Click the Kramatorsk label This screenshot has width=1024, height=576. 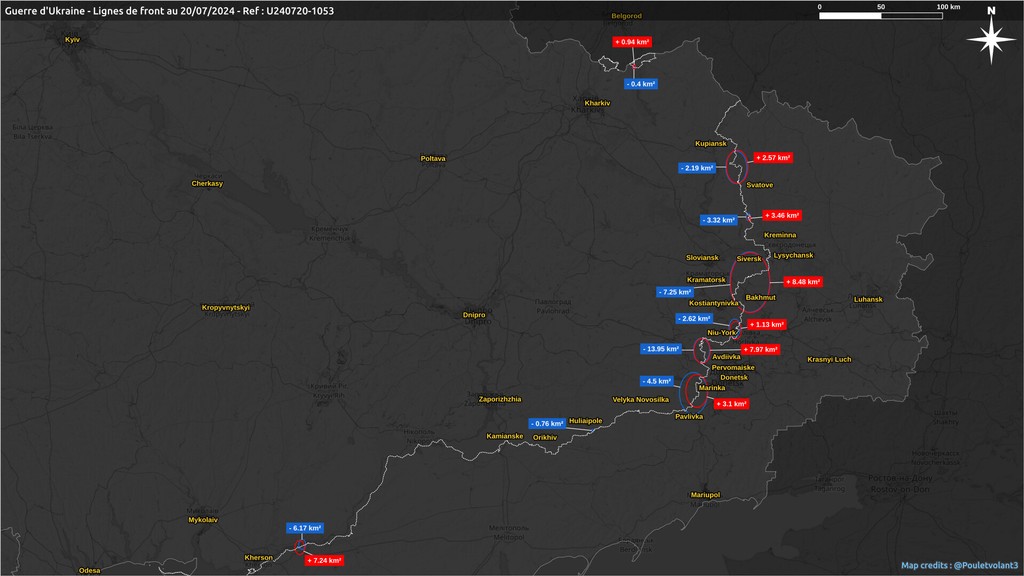point(707,280)
